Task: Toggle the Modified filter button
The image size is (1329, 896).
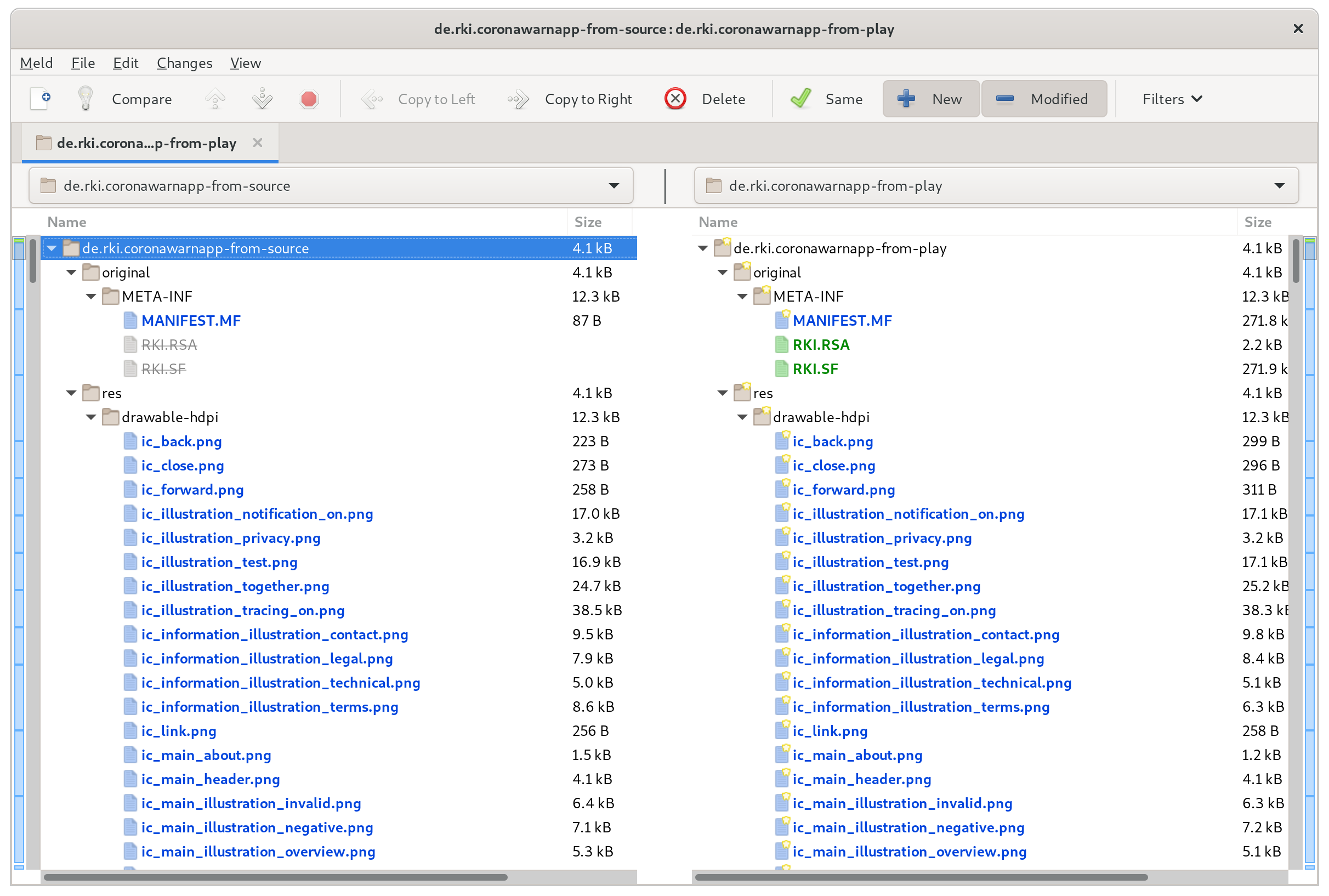Action: [1044, 99]
